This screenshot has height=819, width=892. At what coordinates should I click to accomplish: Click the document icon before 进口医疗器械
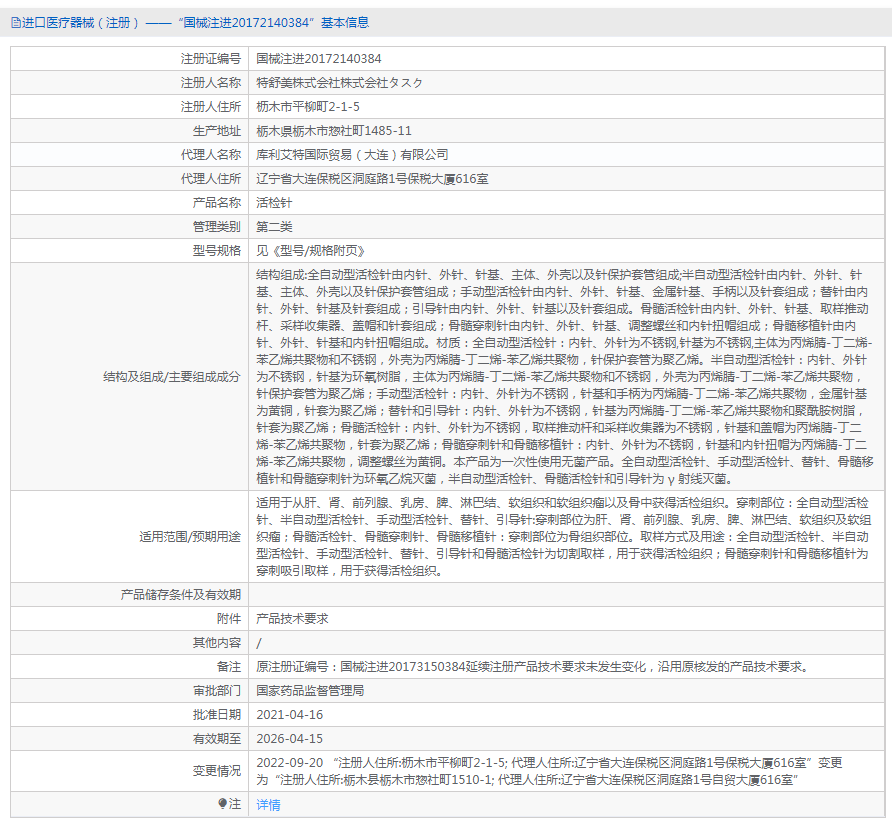[x=15, y=22]
